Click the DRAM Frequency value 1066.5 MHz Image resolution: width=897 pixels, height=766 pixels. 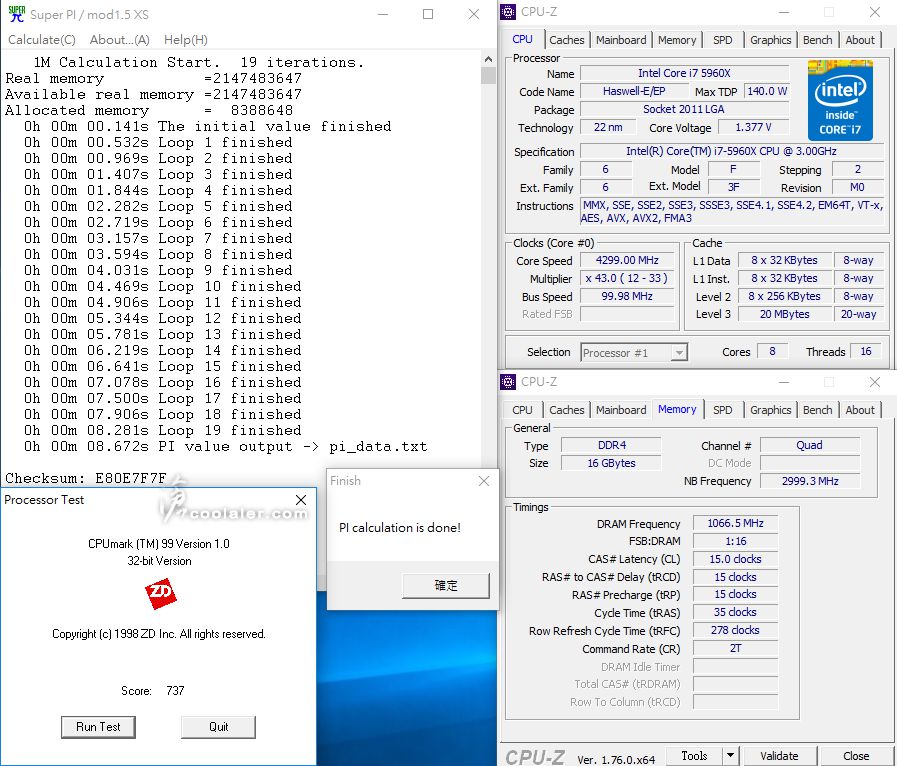click(x=735, y=523)
